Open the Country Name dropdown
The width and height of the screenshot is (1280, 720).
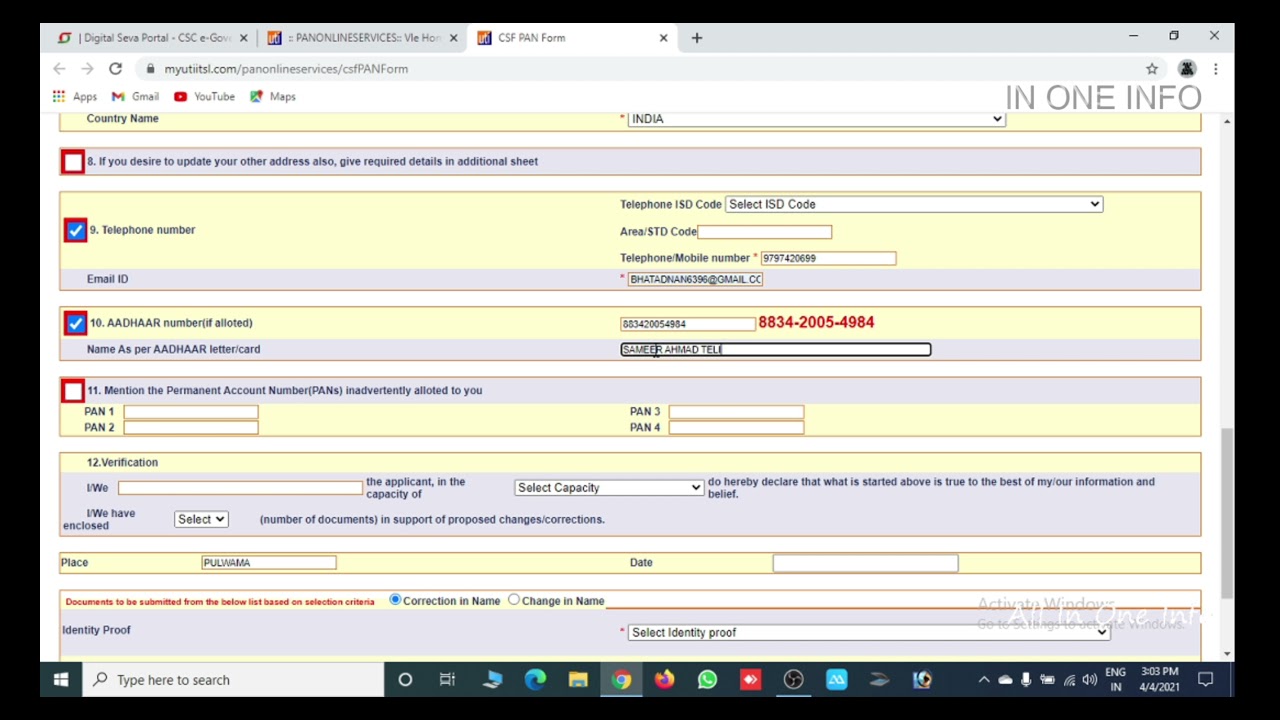click(x=815, y=119)
